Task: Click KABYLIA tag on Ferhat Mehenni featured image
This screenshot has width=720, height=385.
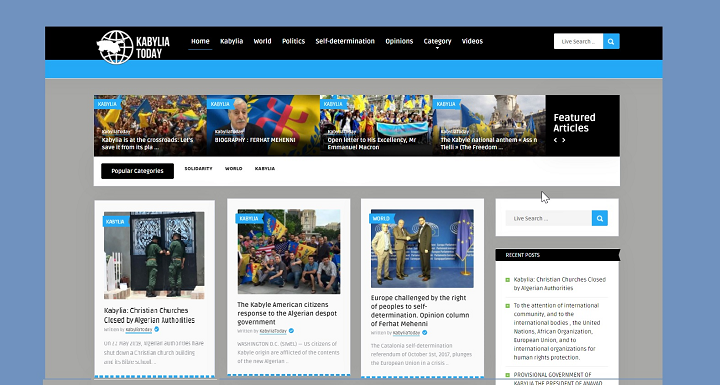Action: tap(219, 104)
